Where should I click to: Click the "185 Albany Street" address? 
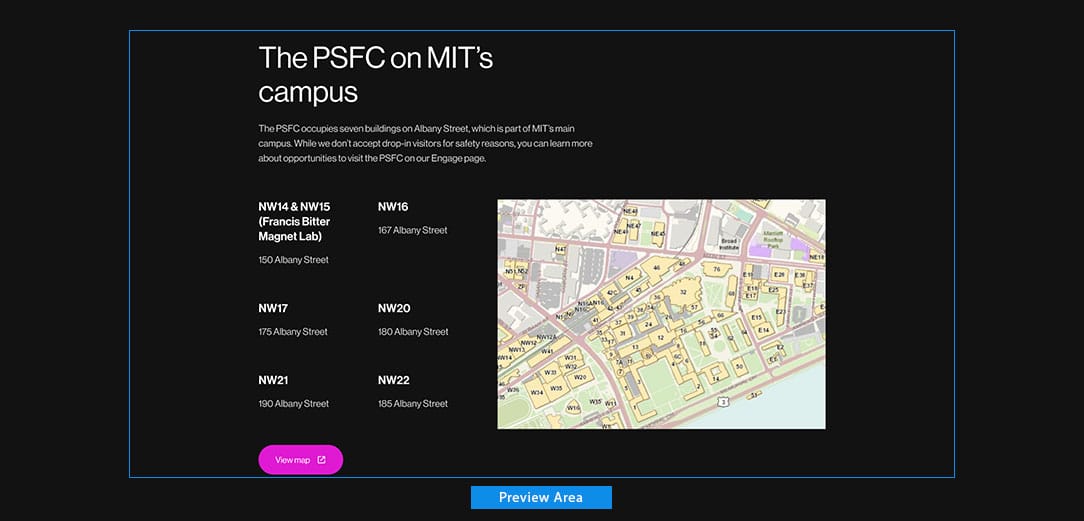(x=413, y=404)
